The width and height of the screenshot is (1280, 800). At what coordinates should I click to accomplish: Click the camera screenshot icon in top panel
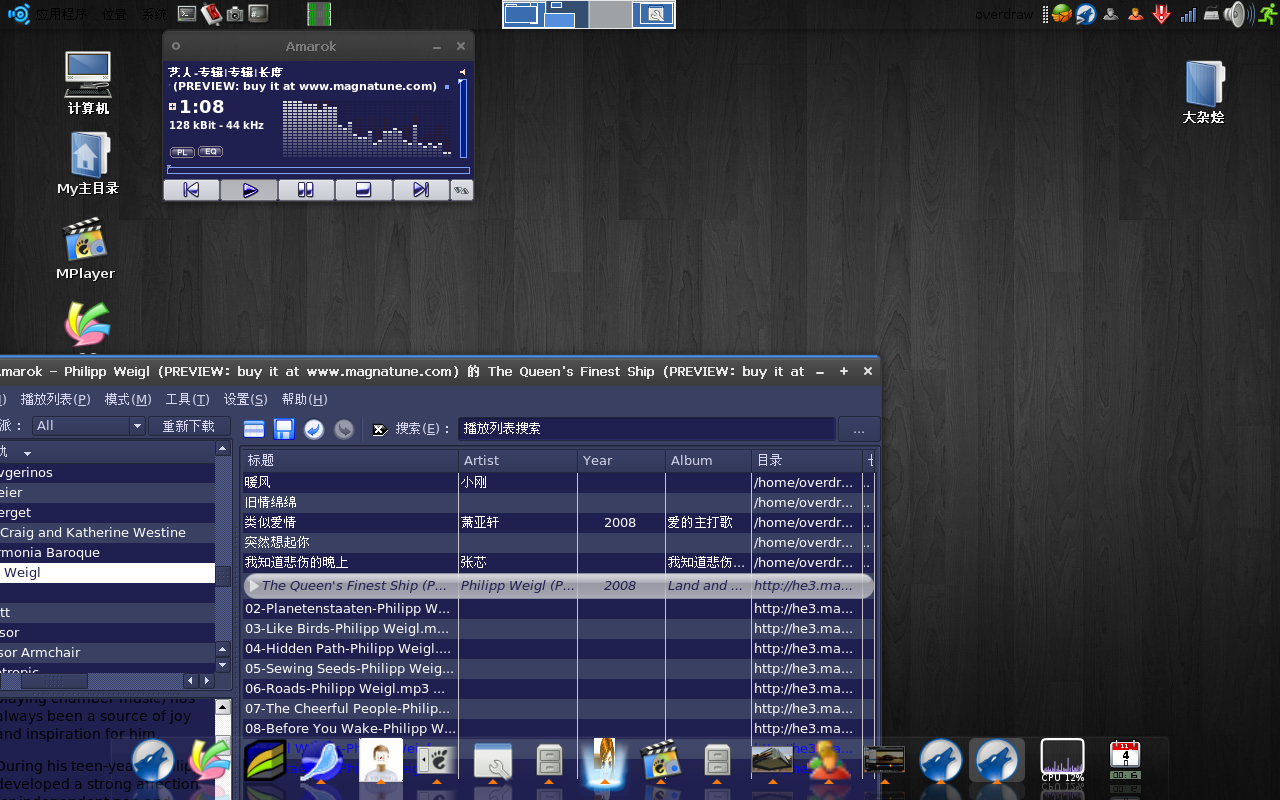[234, 14]
